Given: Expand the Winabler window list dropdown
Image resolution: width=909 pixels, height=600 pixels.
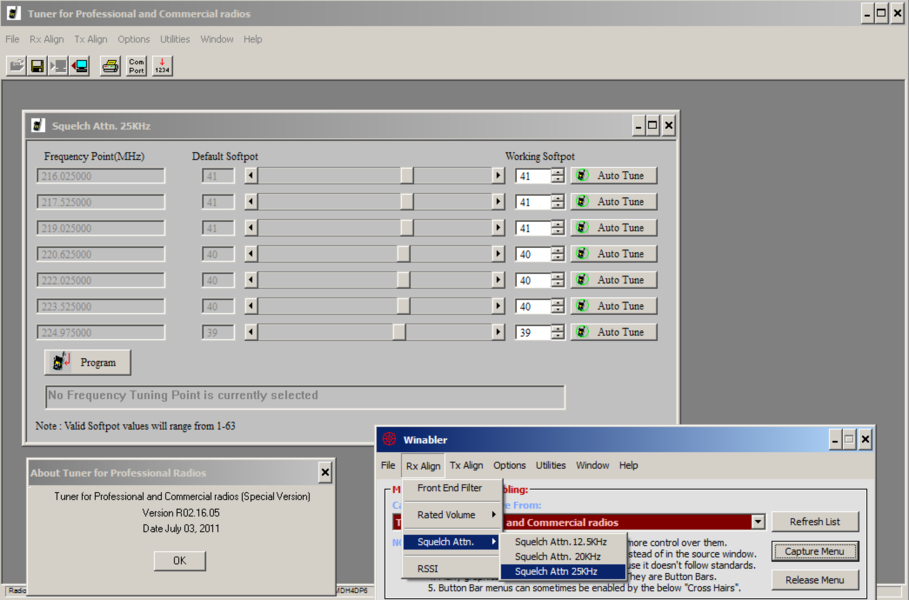Looking at the screenshot, I should (x=758, y=522).
